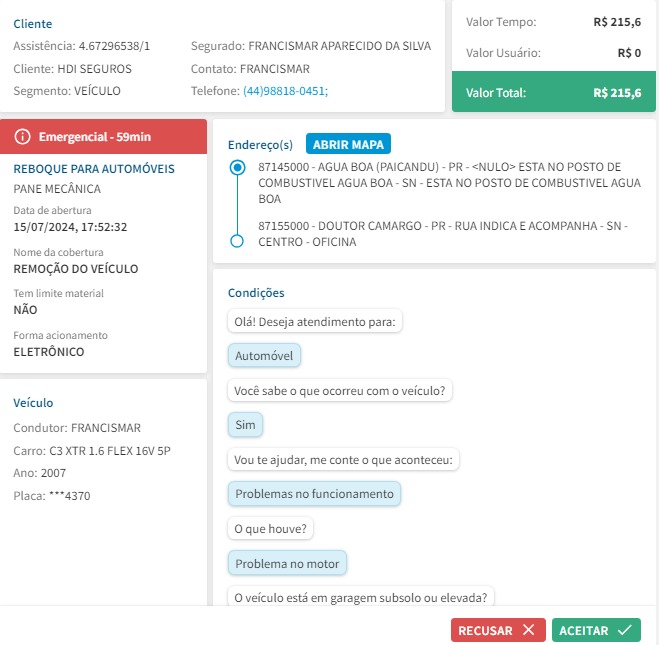Select the Problema no motor chip
Viewport: 659px width, 645px height.
(287, 563)
